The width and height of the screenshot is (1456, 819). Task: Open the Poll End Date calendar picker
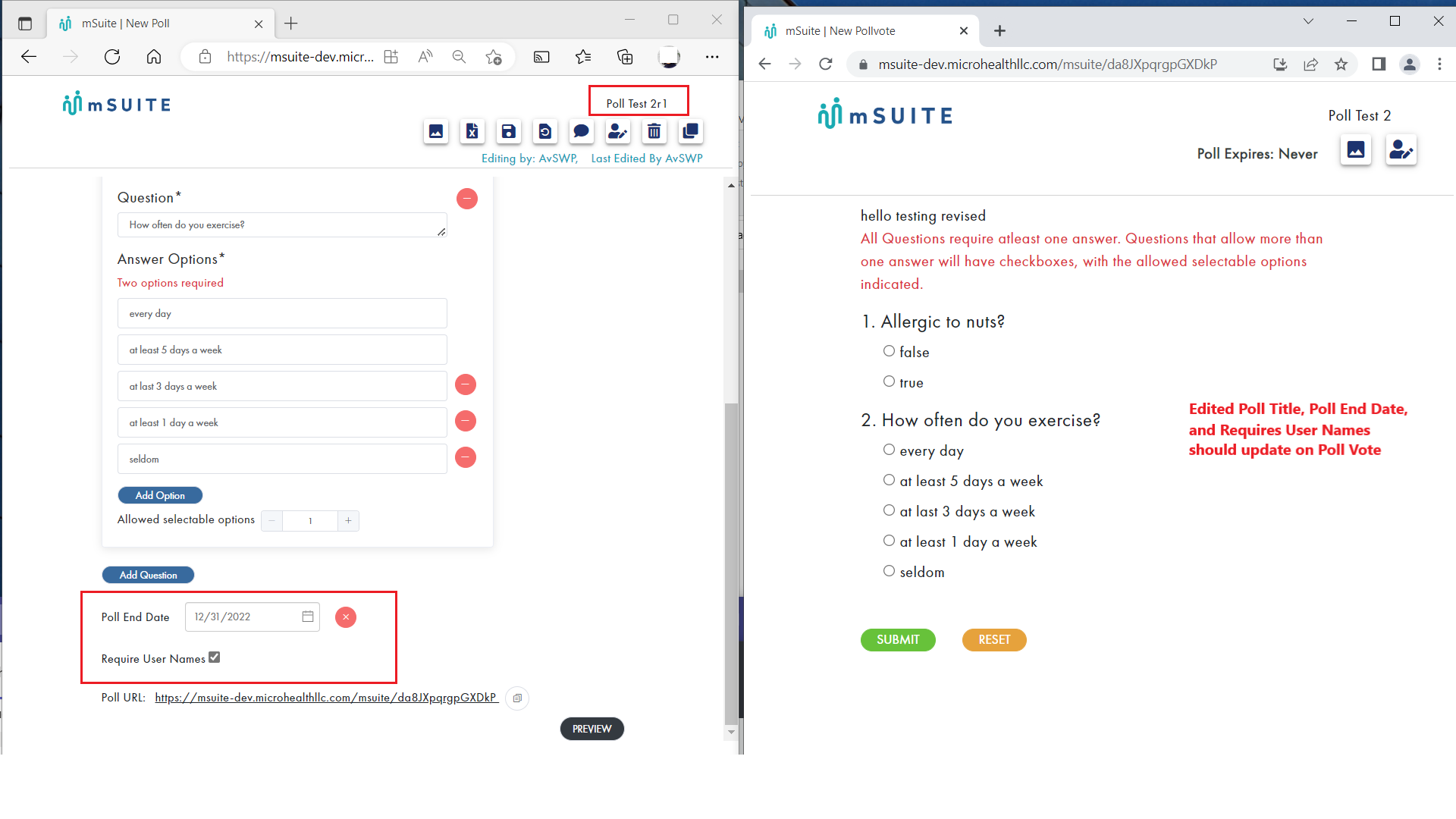308,617
